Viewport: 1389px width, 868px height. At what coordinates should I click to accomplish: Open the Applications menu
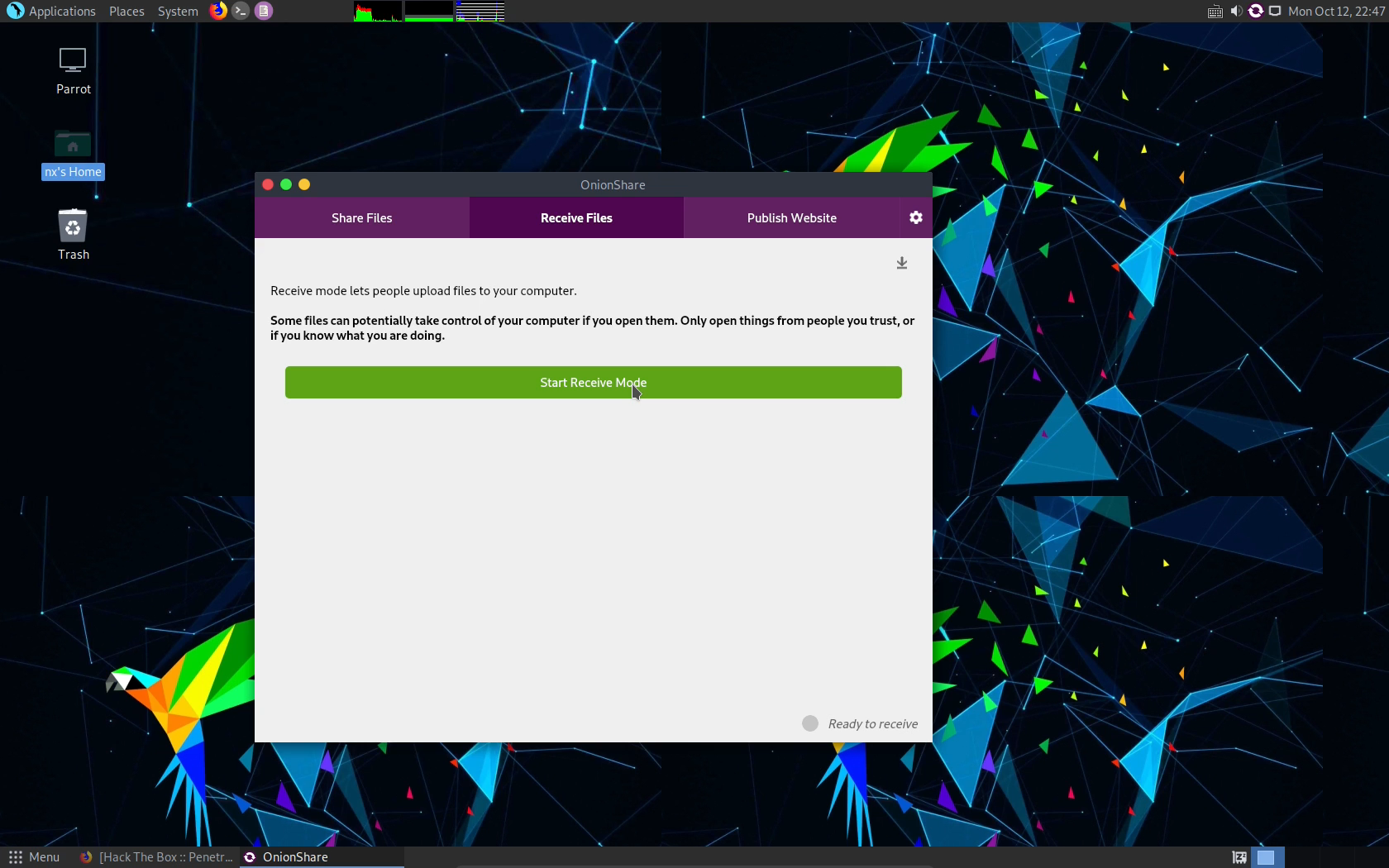[x=62, y=12]
